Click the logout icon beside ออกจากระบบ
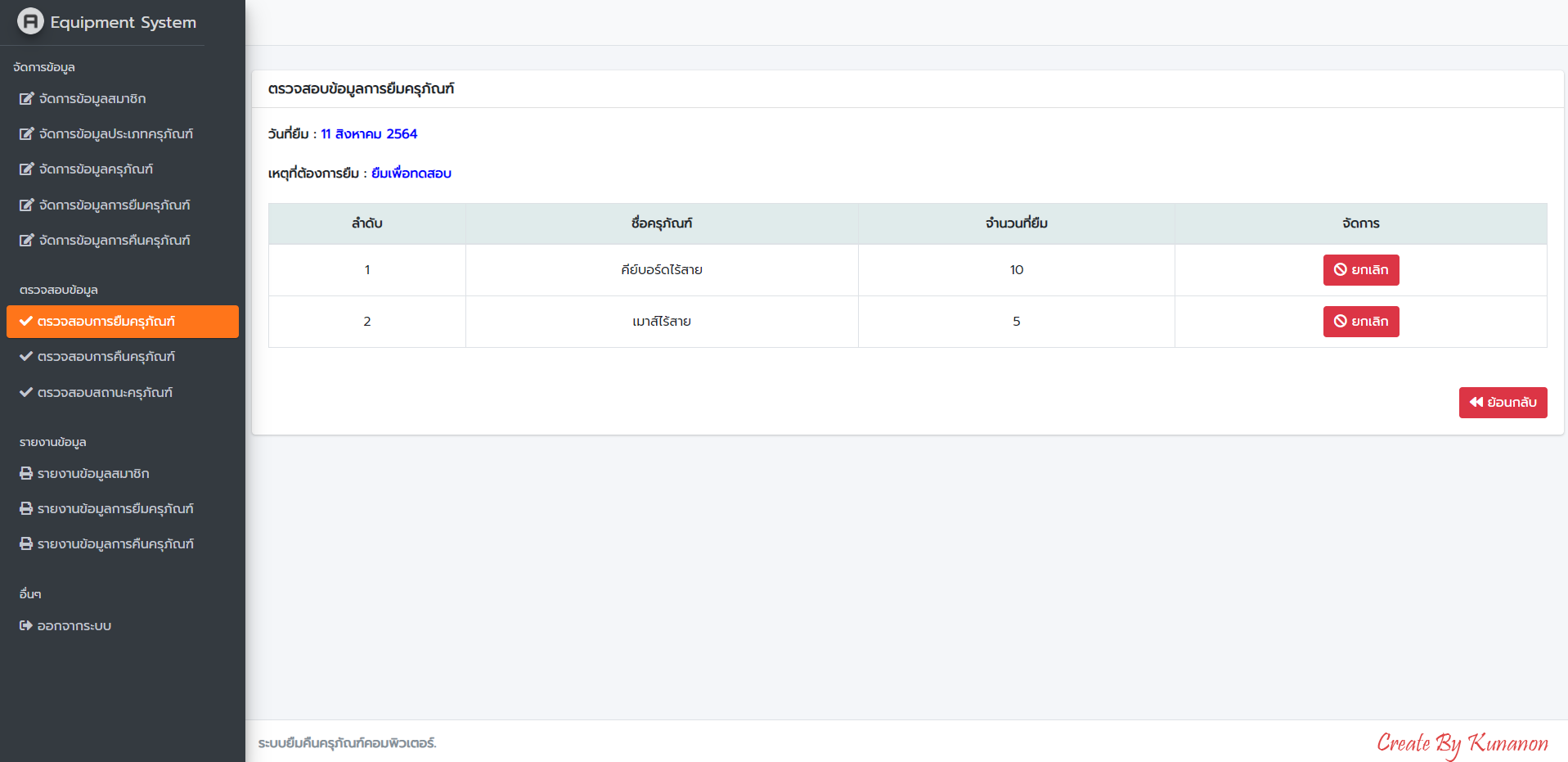Image resolution: width=1568 pixels, height=762 pixels. point(26,626)
